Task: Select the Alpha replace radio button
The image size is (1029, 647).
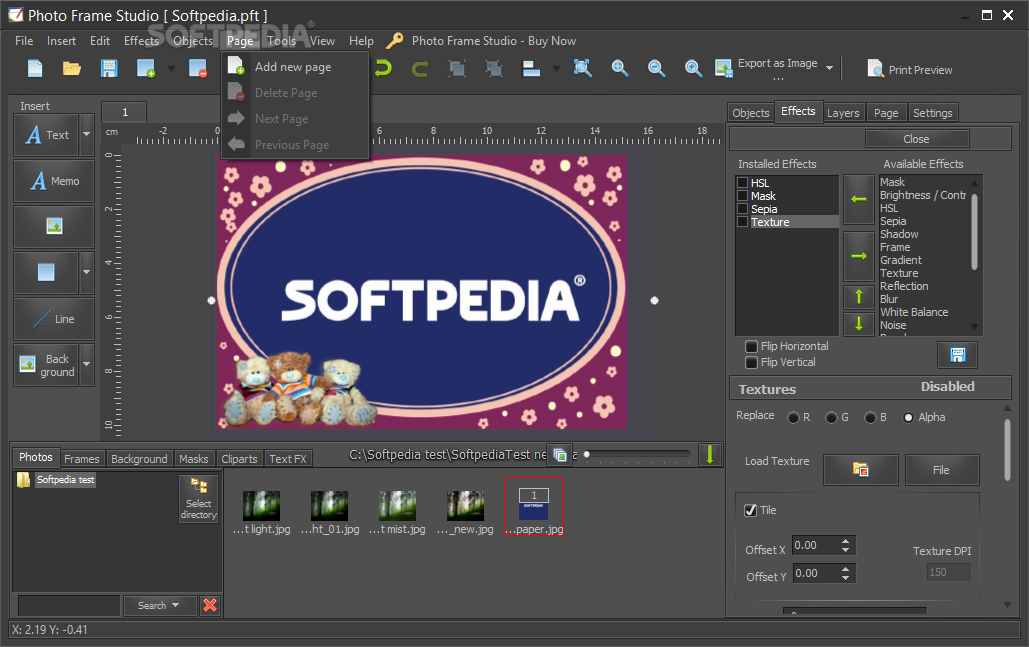Action: (x=908, y=417)
